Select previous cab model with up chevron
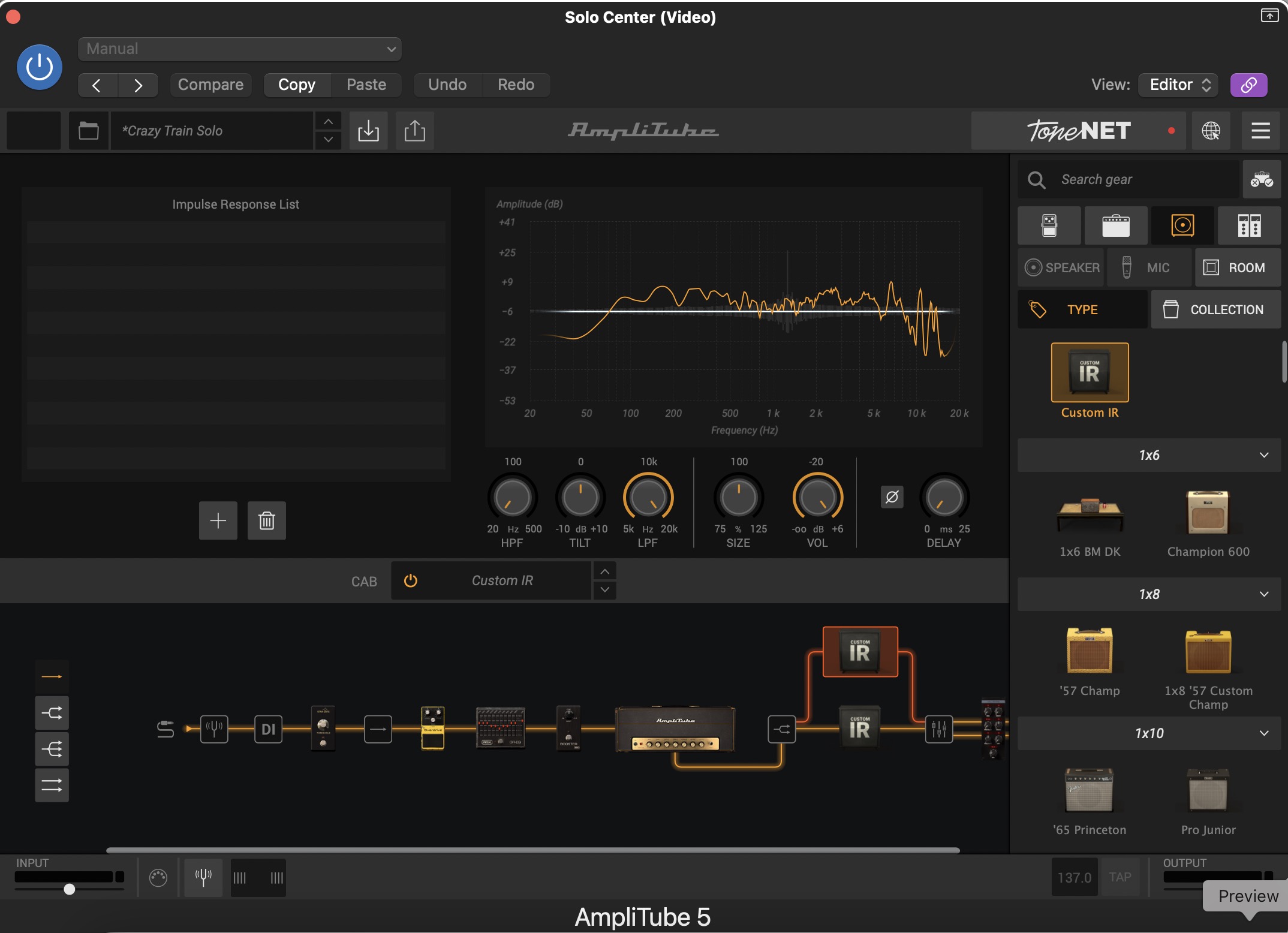 [x=605, y=571]
